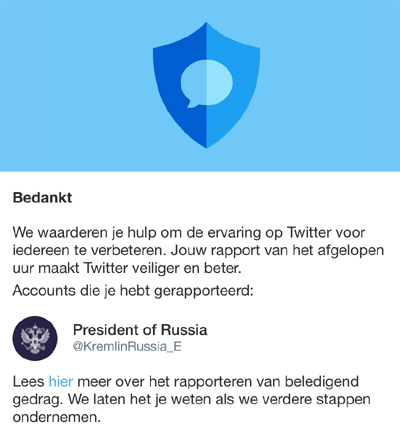Open the @KremlinRussia_E handle
400x433 pixels.
[x=127, y=347]
